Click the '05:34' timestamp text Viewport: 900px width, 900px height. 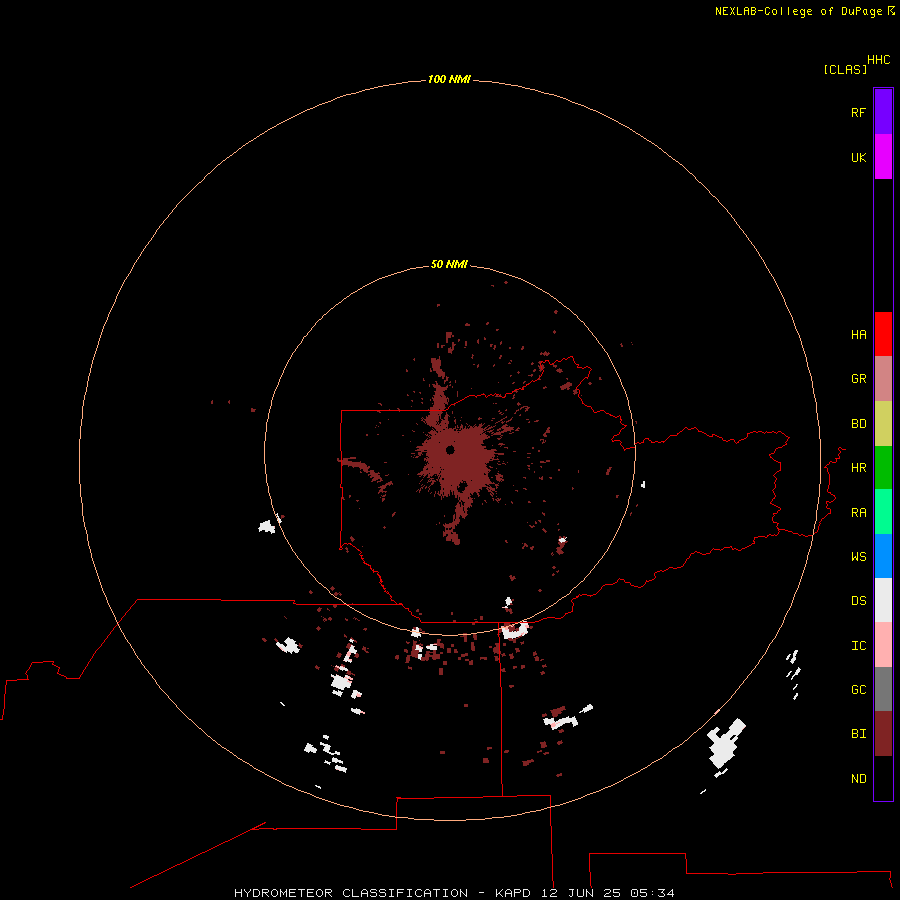coord(652,893)
